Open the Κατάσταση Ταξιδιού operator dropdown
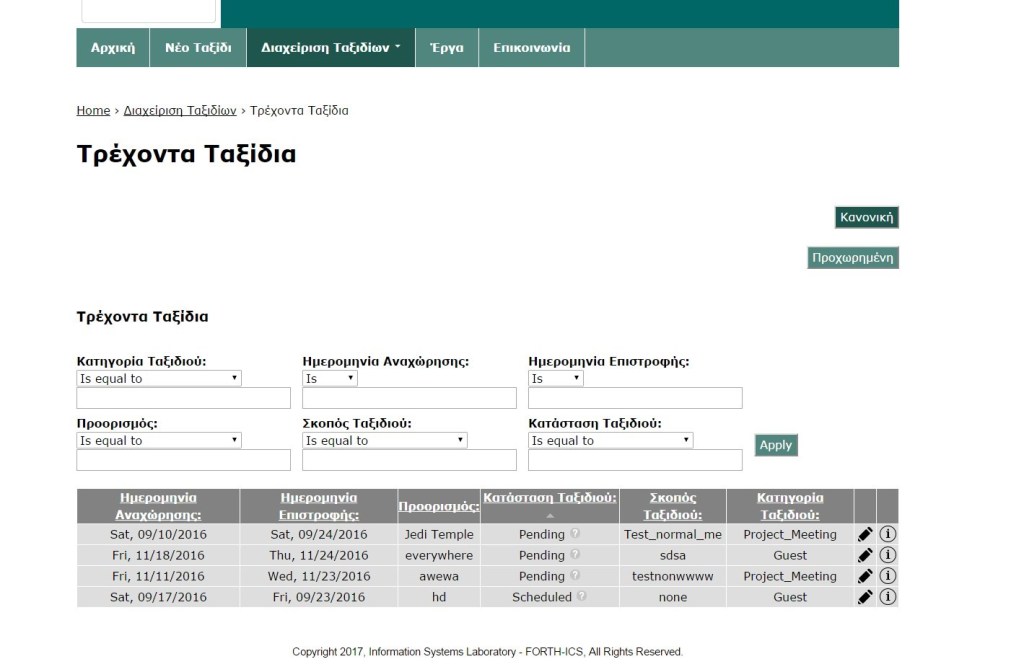 tap(610, 441)
